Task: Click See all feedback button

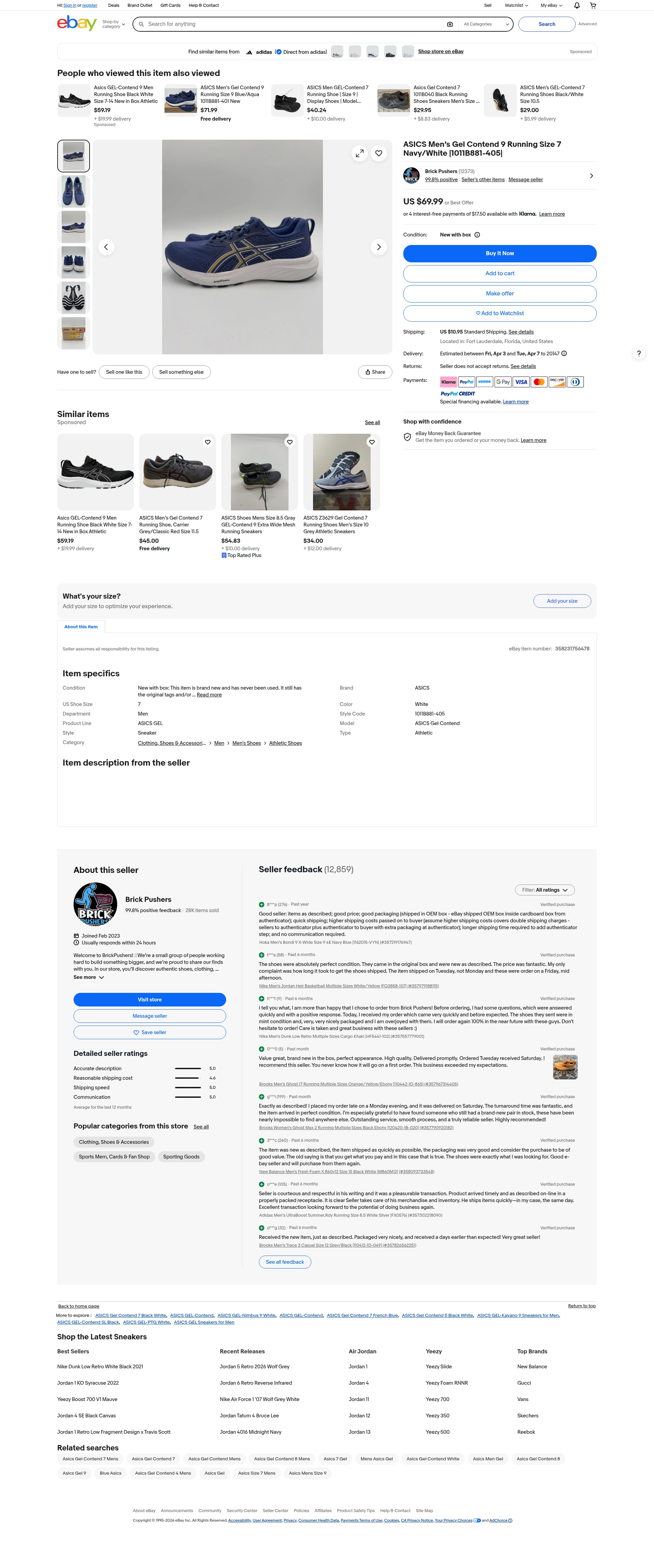Action: (x=285, y=1262)
